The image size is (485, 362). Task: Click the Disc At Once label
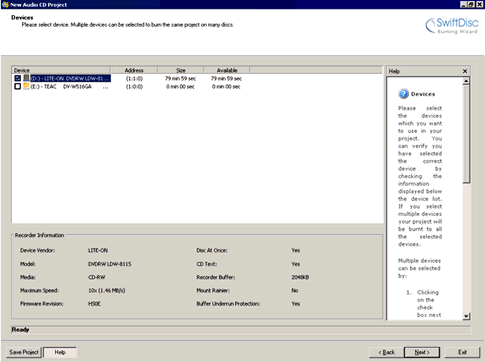(212, 250)
